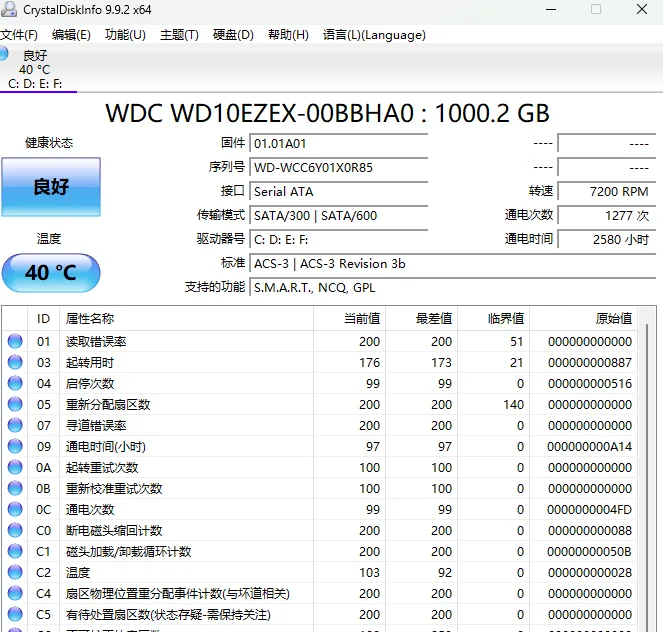Open the 功能(U) menu
This screenshot has height=632, width=663.
pos(125,35)
